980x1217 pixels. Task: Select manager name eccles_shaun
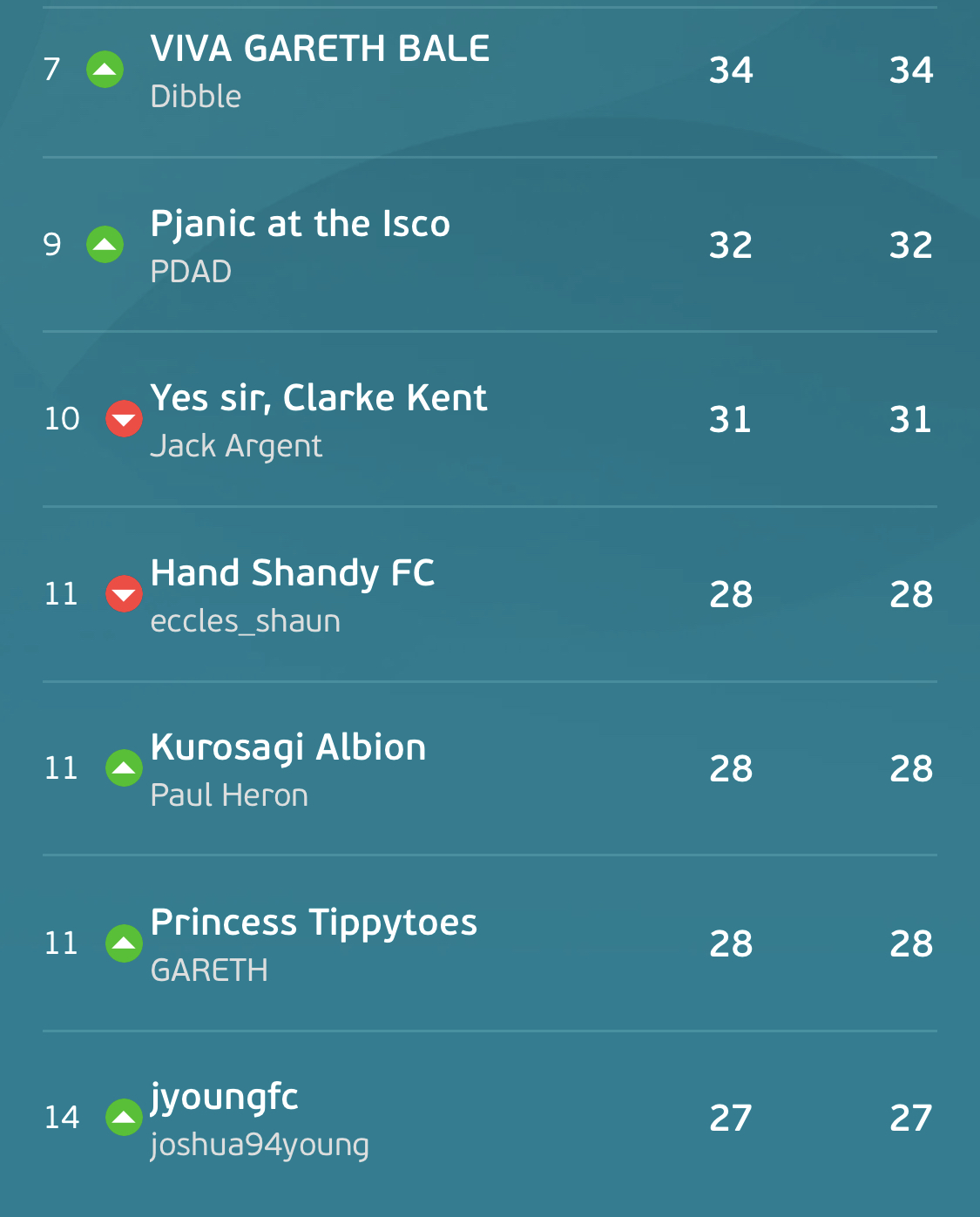(246, 621)
